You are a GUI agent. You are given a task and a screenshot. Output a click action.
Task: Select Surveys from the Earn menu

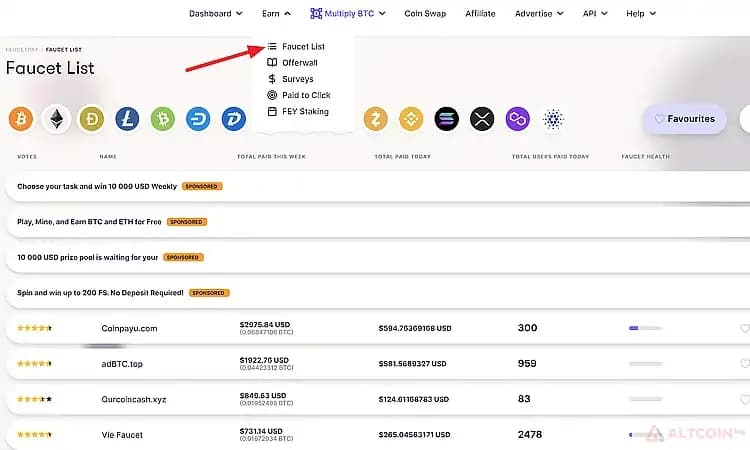pyautogui.click(x=298, y=79)
